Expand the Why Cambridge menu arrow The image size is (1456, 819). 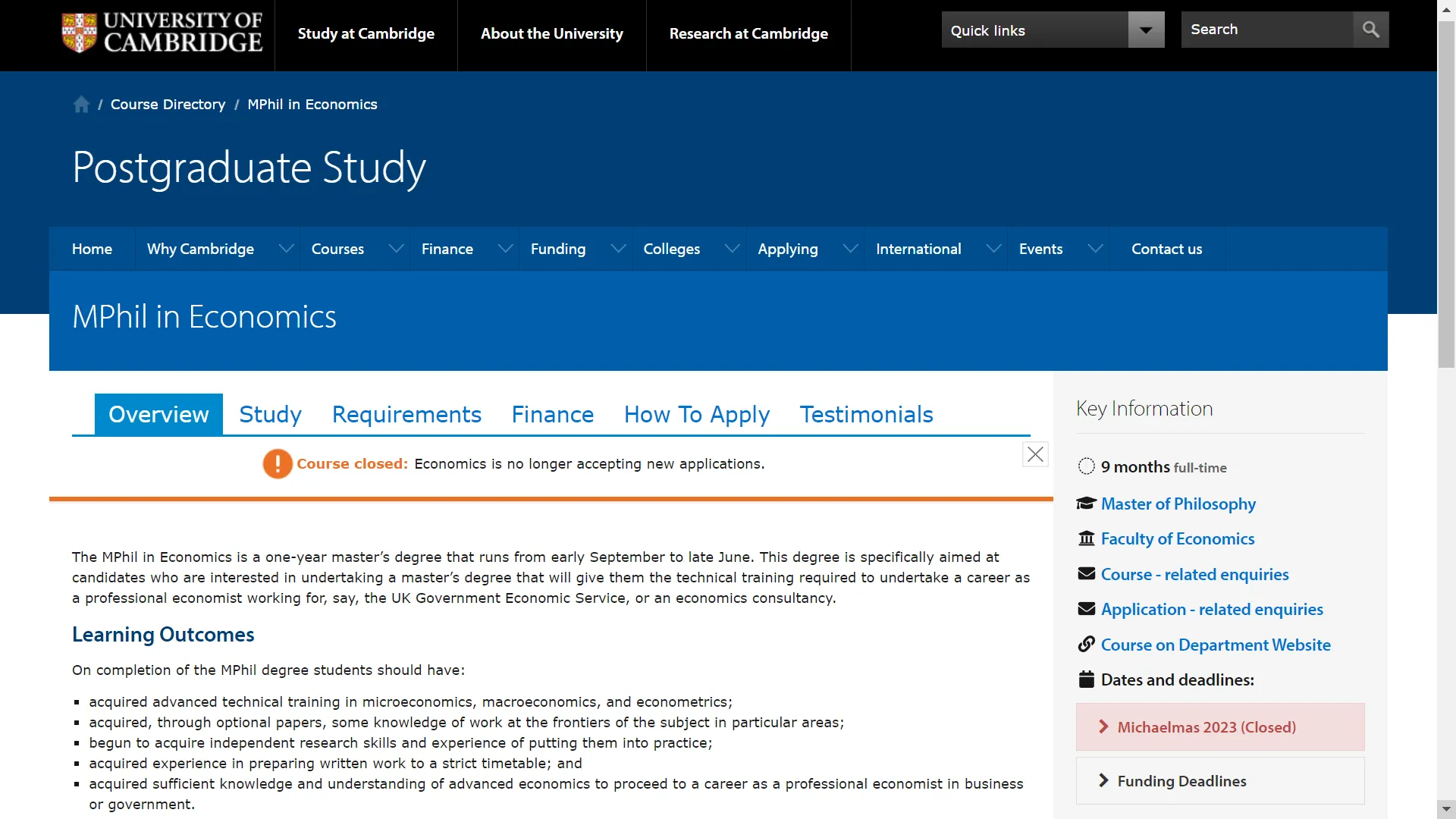pyautogui.click(x=286, y=249)
